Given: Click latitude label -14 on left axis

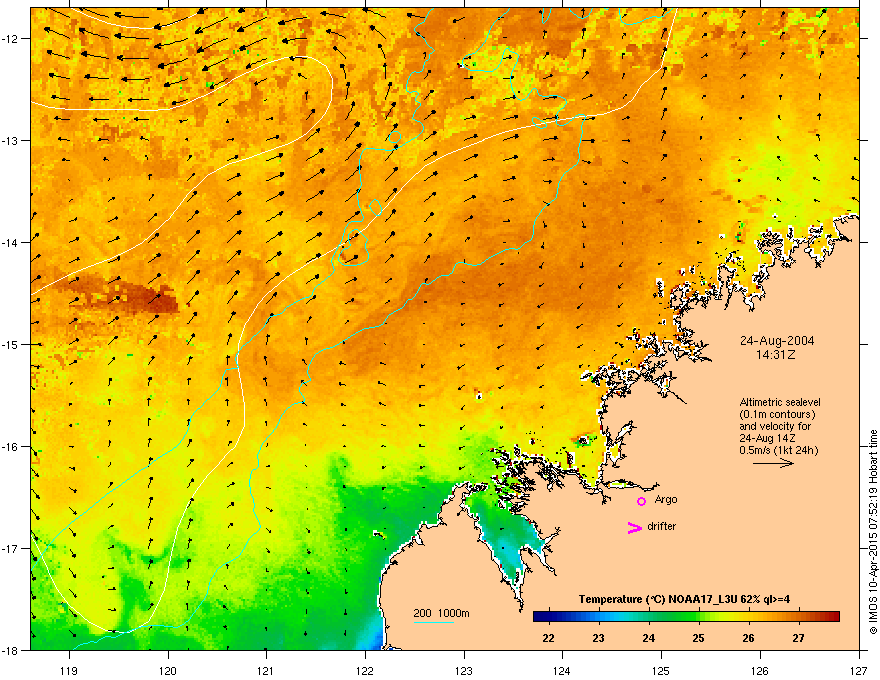Looking at the screenshot, I should click(x=11, y=243).
